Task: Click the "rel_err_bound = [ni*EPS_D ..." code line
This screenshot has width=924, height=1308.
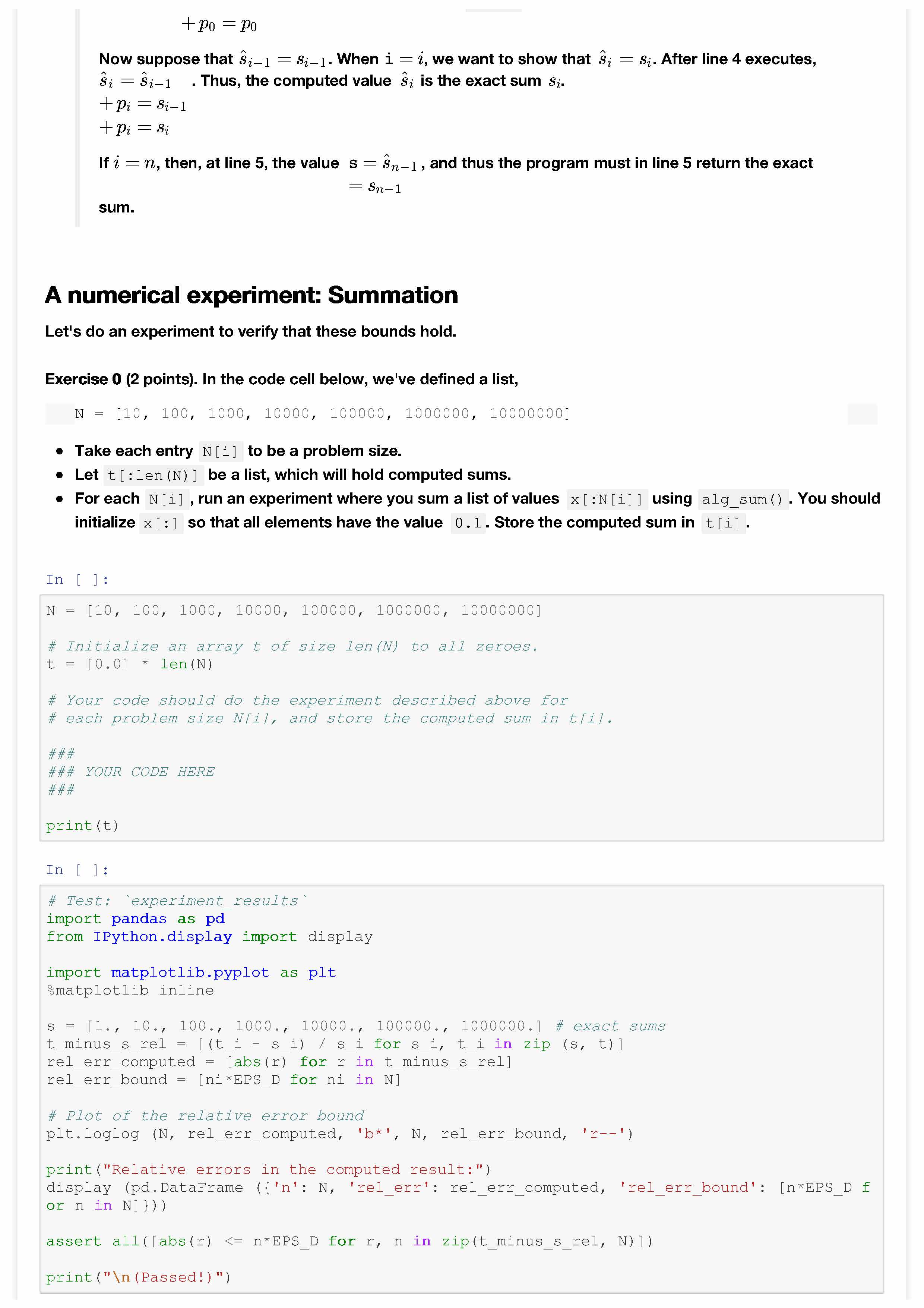Action: pyautogui.click(x=223, y=1080)
